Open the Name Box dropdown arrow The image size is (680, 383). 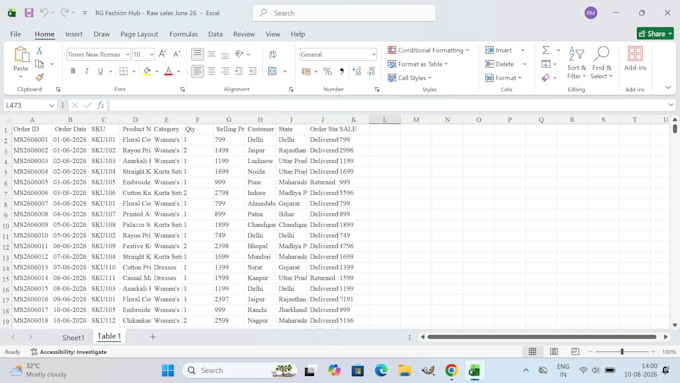(52, 105)
